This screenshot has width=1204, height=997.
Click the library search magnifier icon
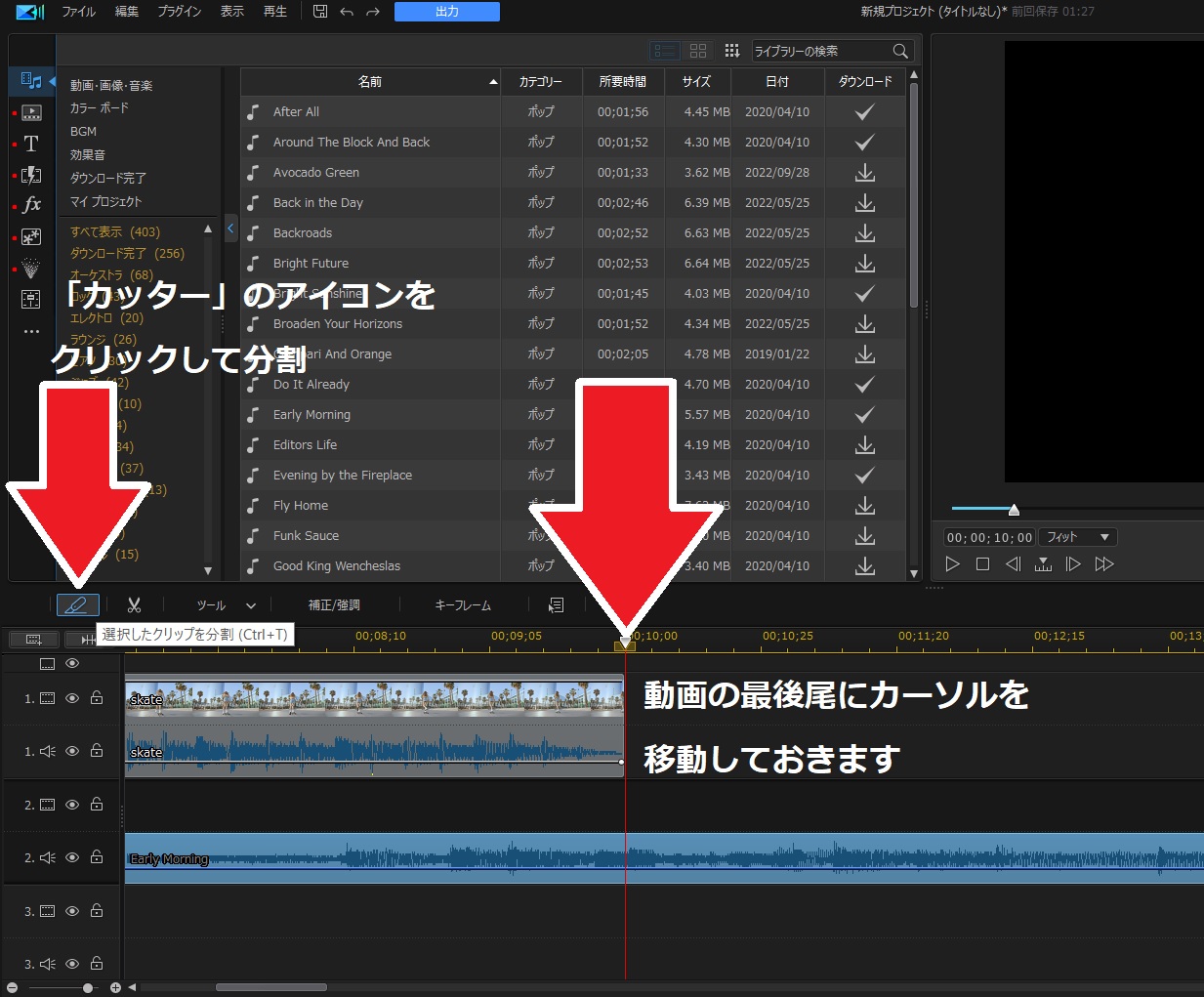[x=900, y=51]
